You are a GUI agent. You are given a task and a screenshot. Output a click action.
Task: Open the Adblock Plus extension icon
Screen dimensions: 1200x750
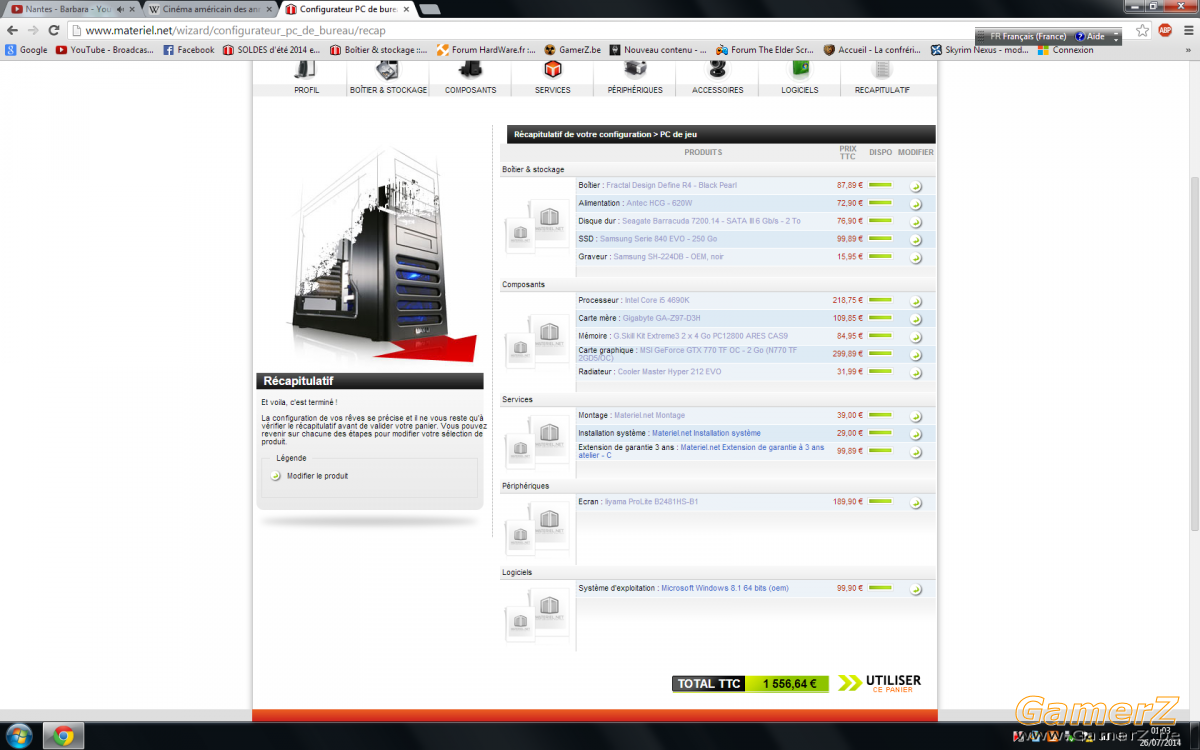pyautogui.click(x=1164, y=30)
